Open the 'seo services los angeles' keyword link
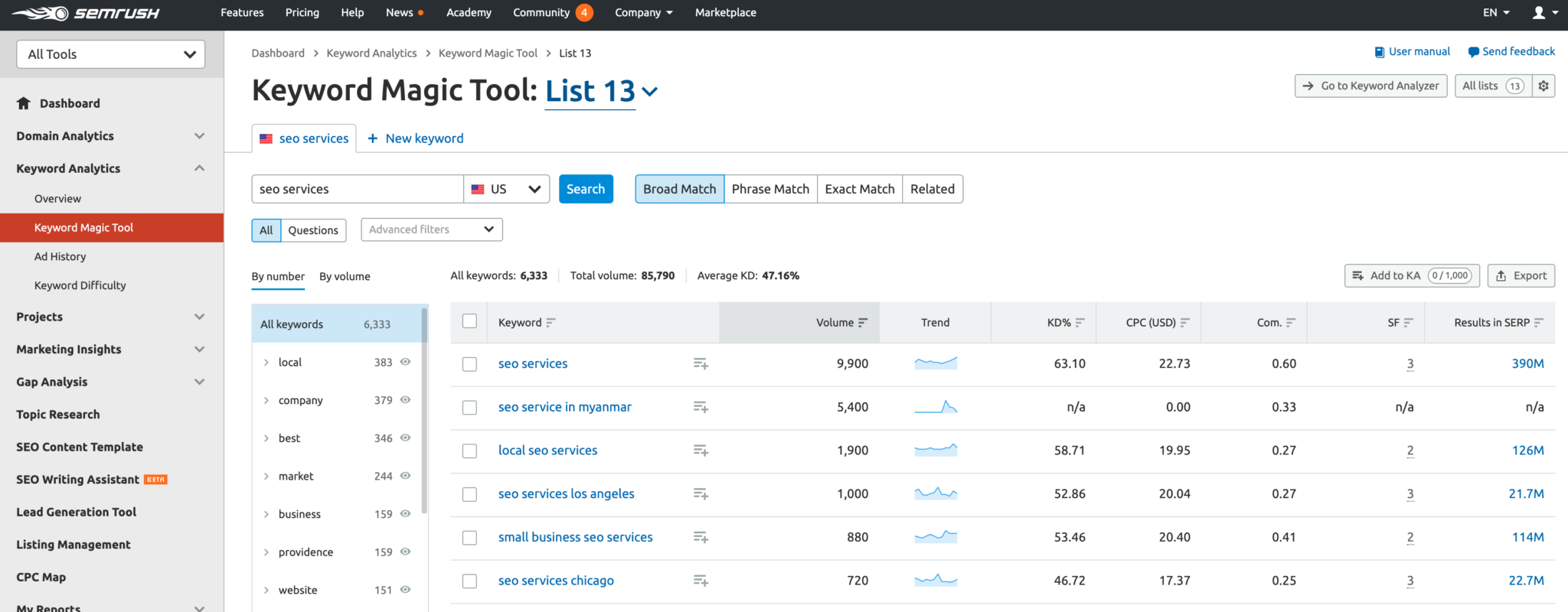This screenshot has height=612, width=1568. (x=567, y=494)
